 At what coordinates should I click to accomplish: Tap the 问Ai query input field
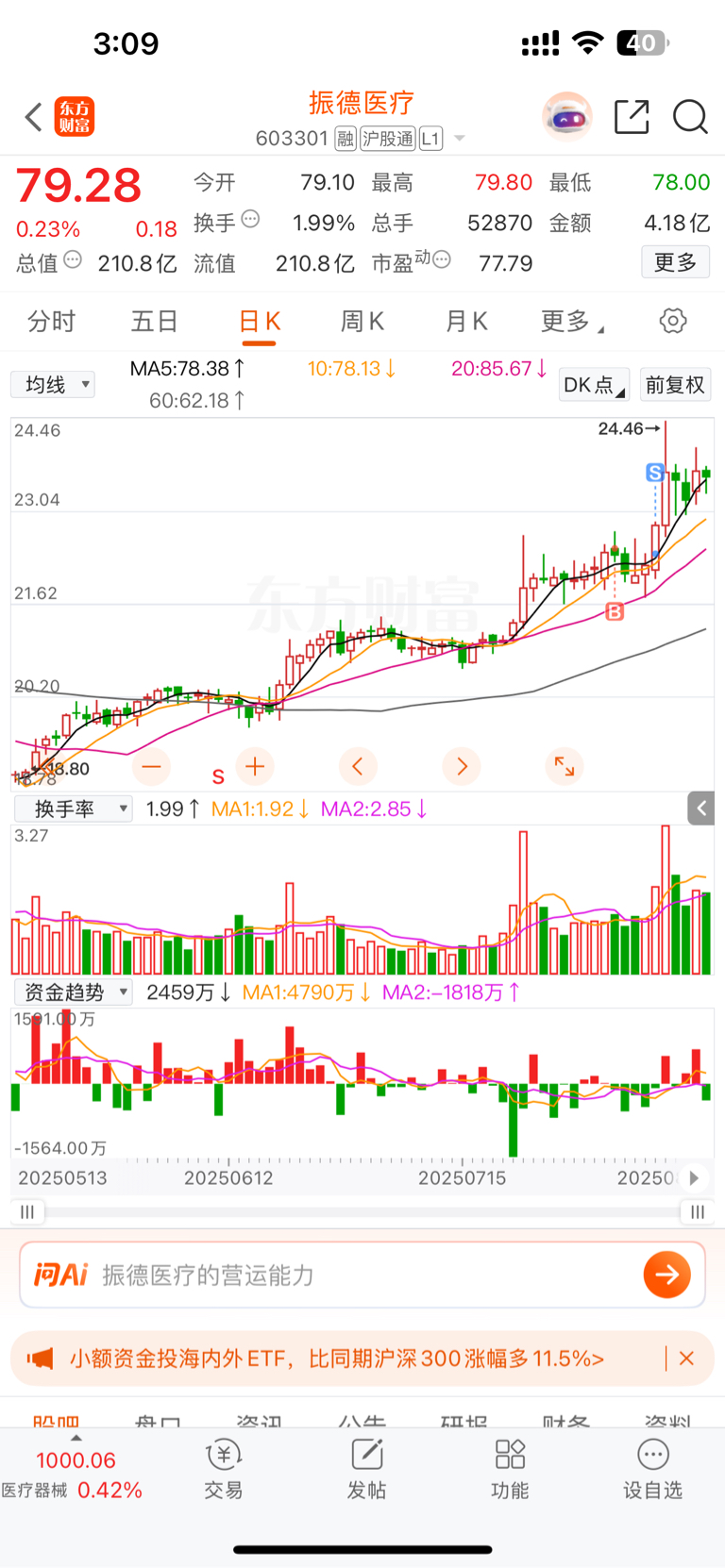coord(362,1276)
